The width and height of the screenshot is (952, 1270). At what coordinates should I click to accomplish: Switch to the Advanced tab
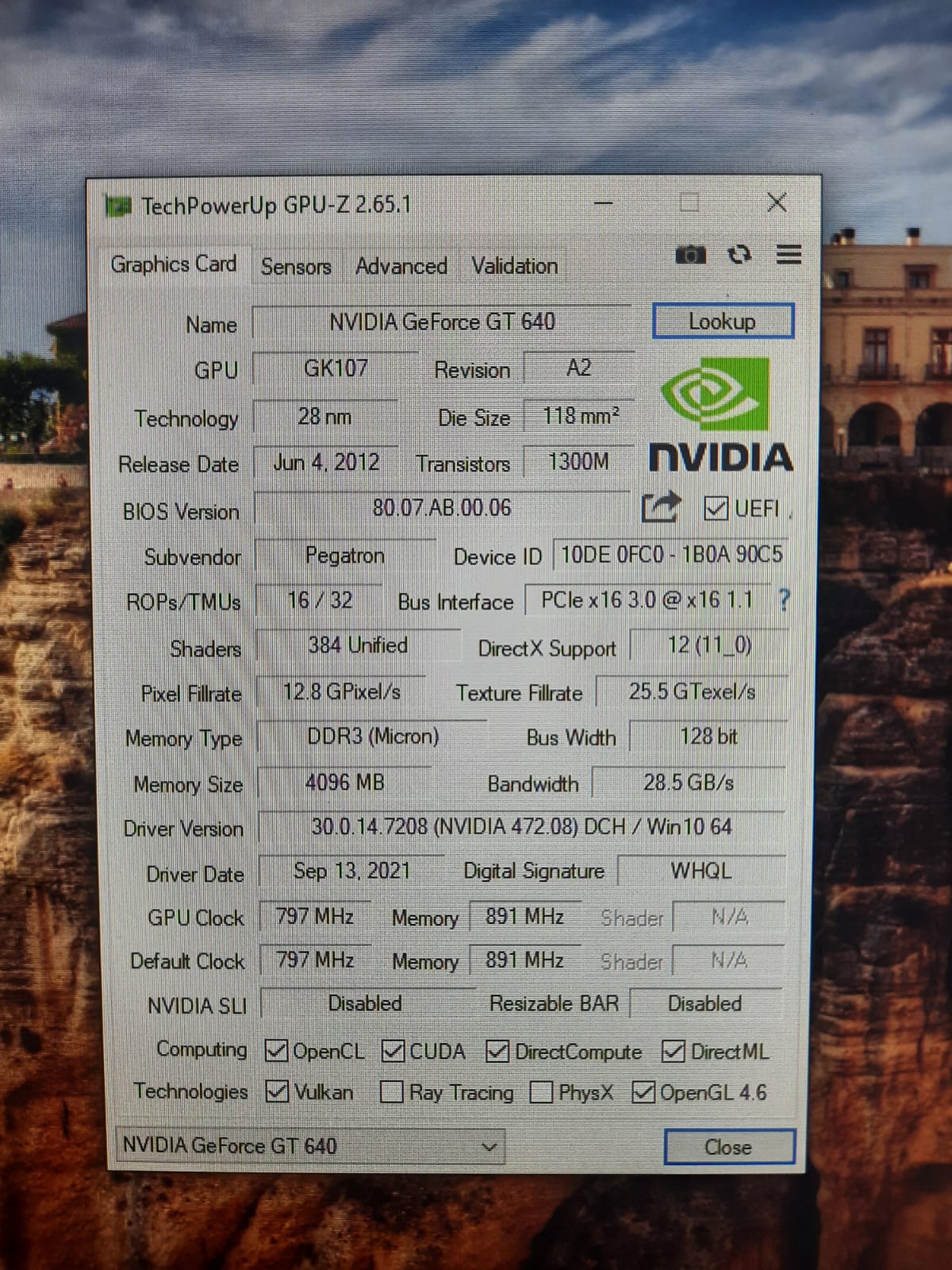401,267
